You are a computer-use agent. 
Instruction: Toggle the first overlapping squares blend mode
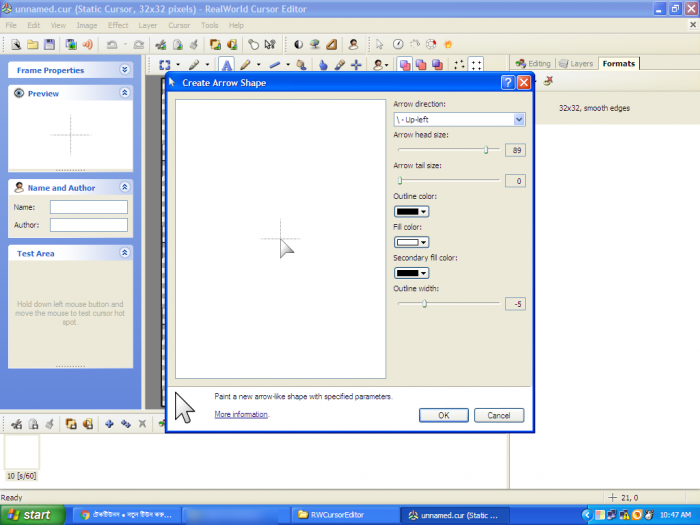click(405, 65)
